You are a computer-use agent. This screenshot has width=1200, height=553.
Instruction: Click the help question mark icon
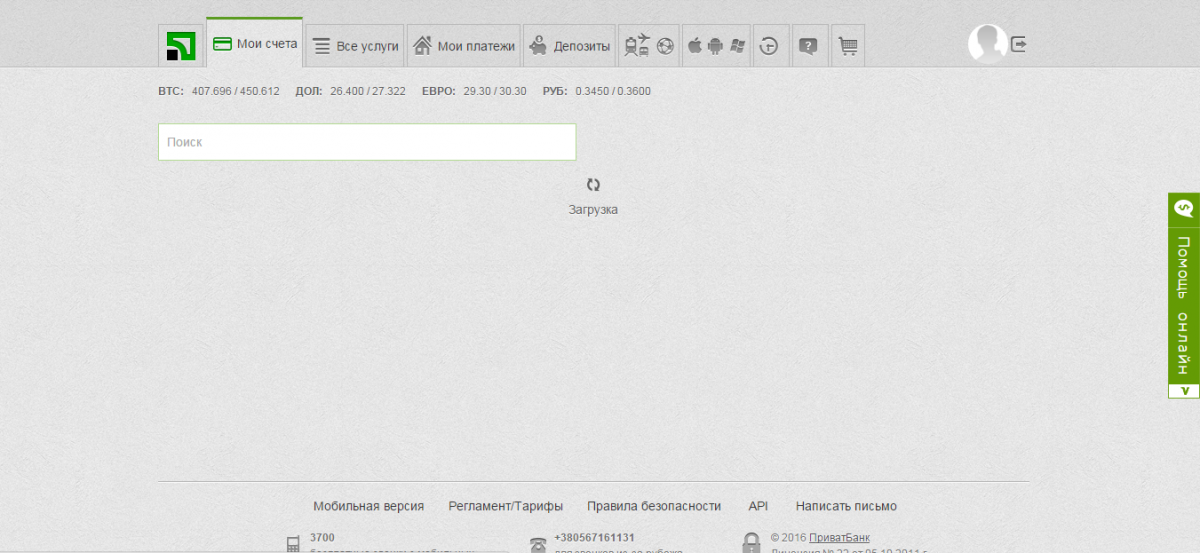(x=809, y=46)
